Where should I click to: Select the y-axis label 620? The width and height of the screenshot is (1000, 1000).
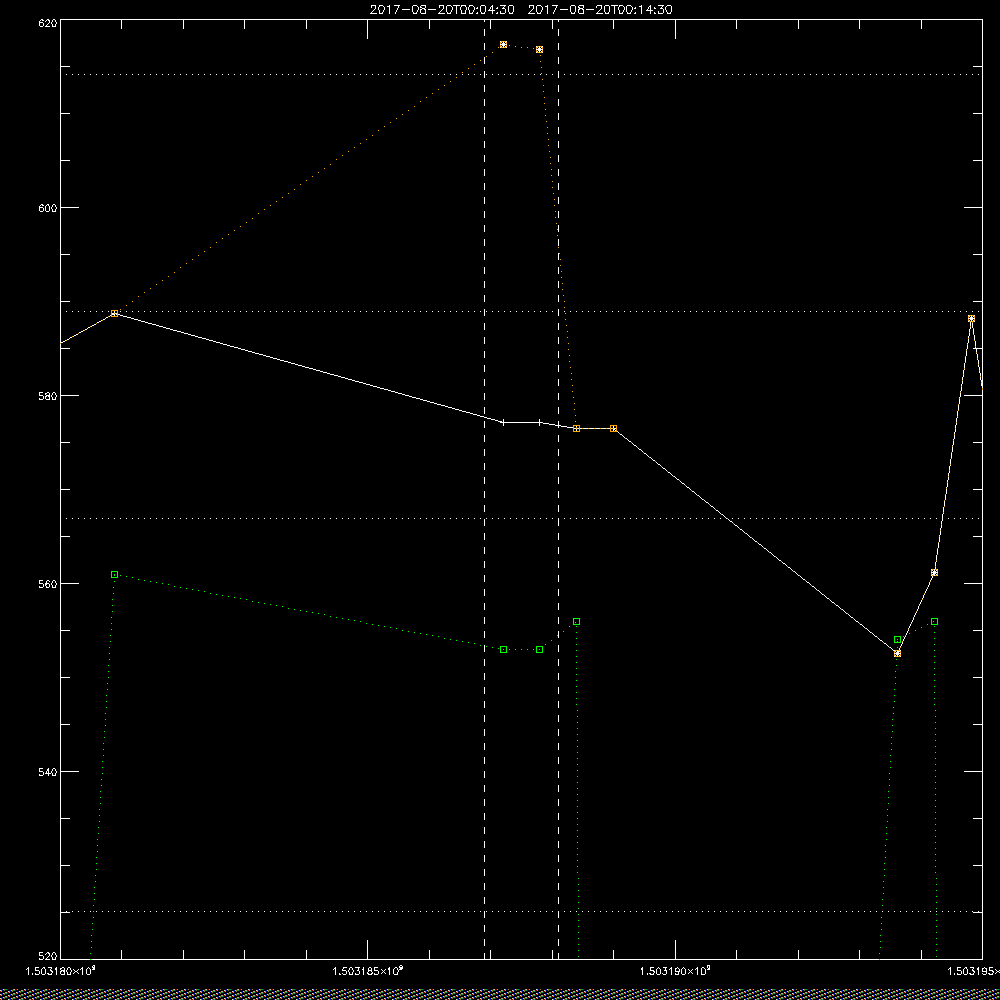(x=48, y=23)
